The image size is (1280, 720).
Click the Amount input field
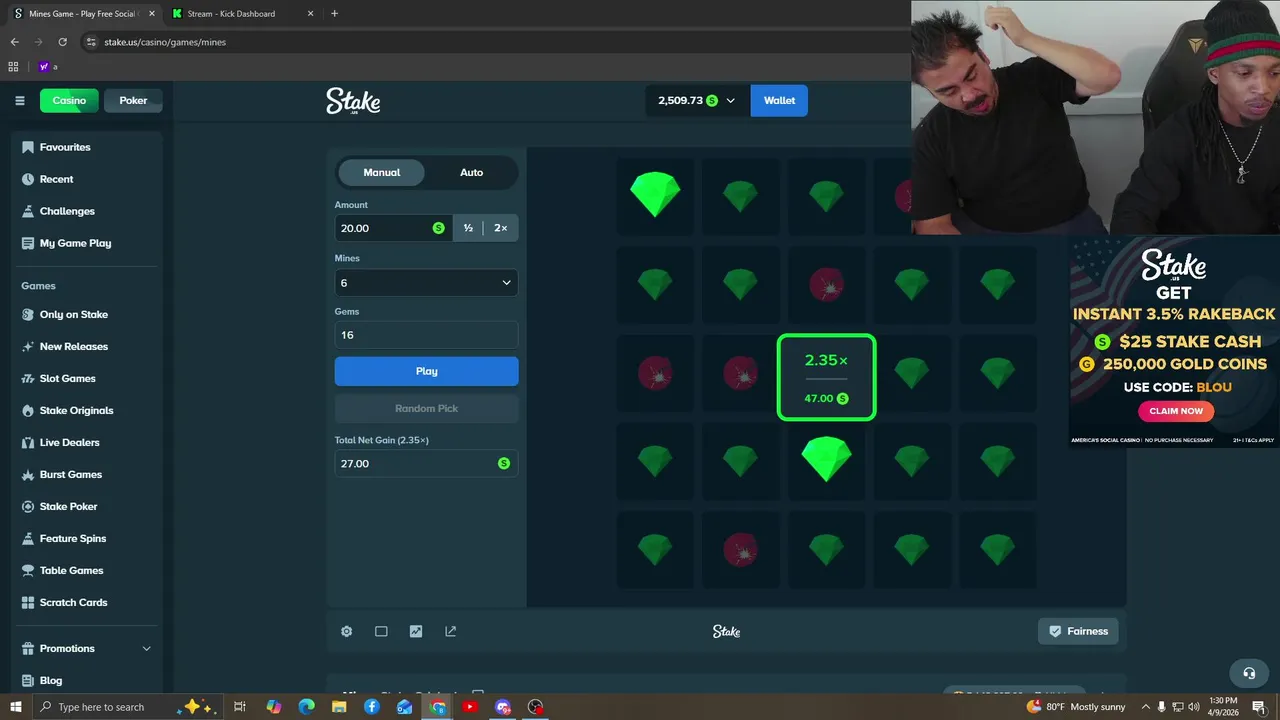pyautogui.click(x=392, y=228)
